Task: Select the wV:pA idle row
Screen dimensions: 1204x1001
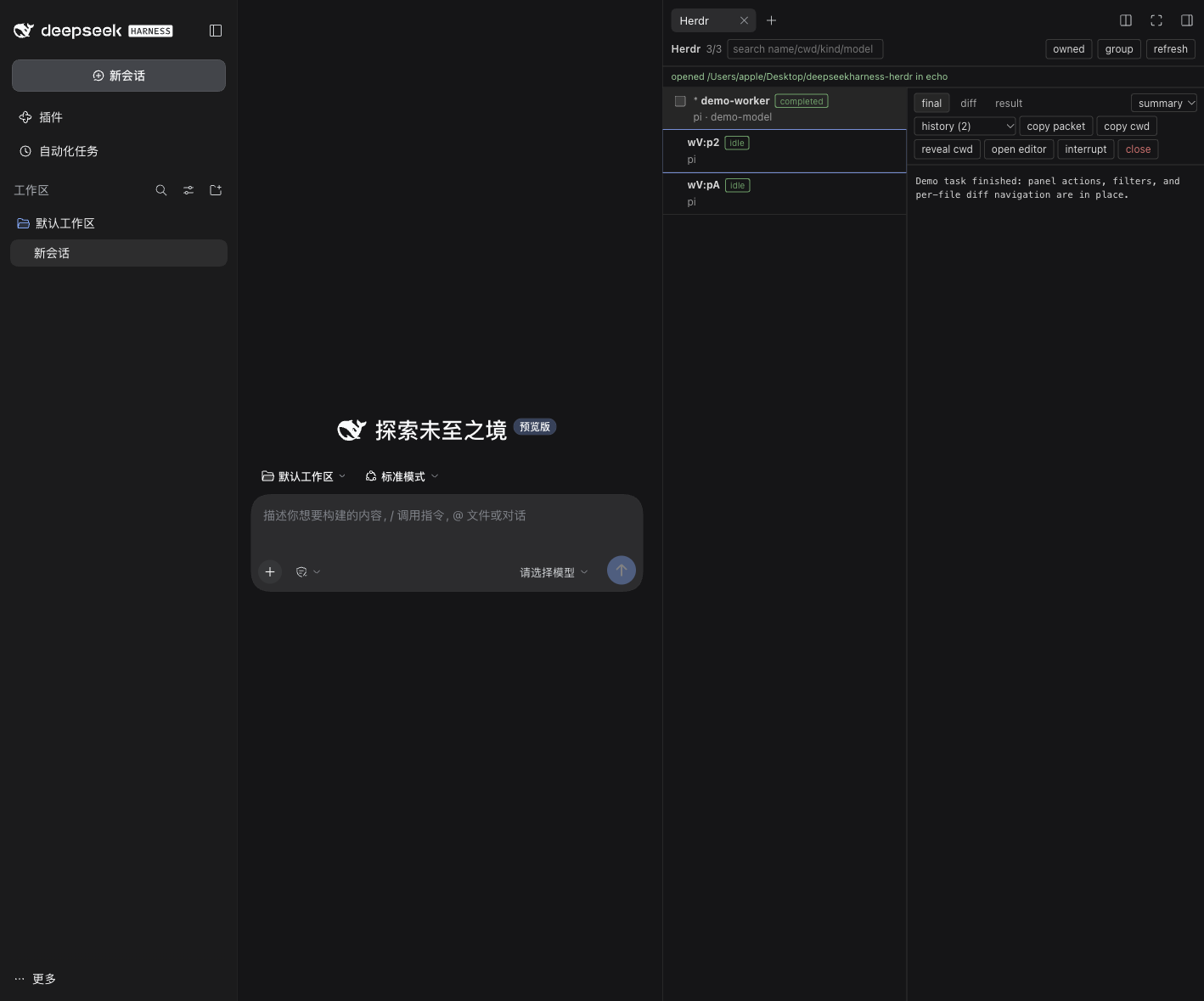Action: 785,194
